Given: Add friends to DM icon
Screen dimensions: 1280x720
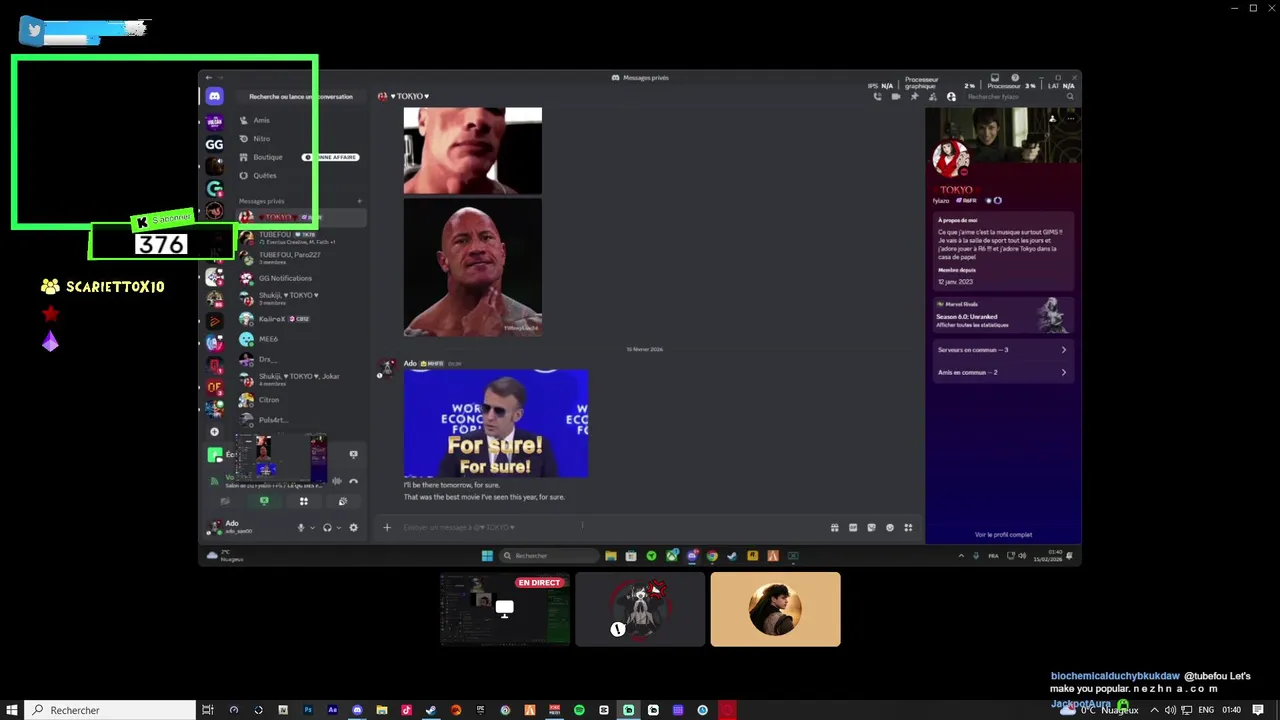Looking at the screenshot, I should pyautogui.click(x=932, y=97).
